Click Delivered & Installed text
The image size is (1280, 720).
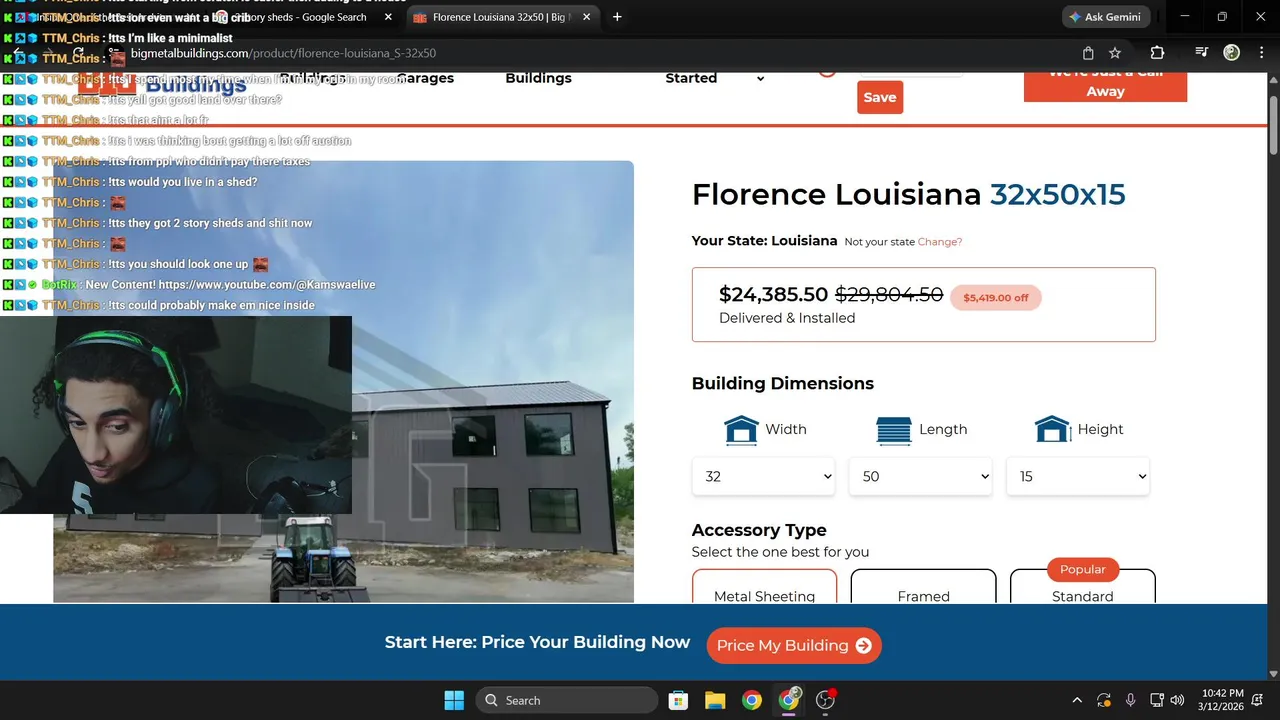point(787,318)
